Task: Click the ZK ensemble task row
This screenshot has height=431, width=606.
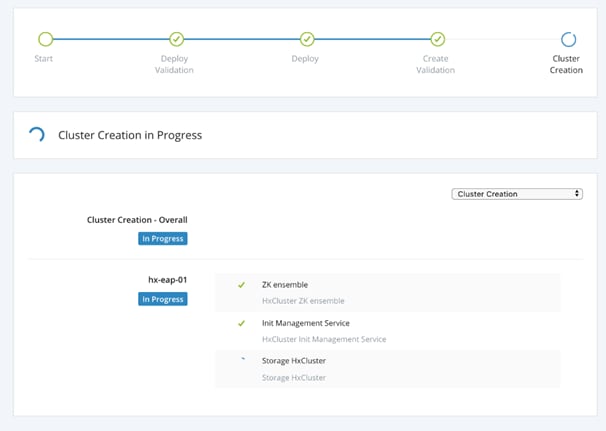Action: (x=388, y=293)
